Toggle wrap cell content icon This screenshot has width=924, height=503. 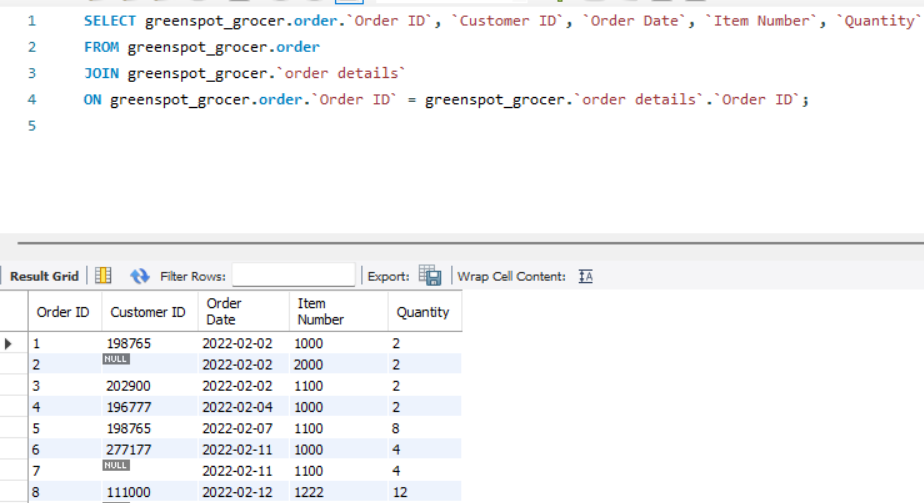click(585, 276)
